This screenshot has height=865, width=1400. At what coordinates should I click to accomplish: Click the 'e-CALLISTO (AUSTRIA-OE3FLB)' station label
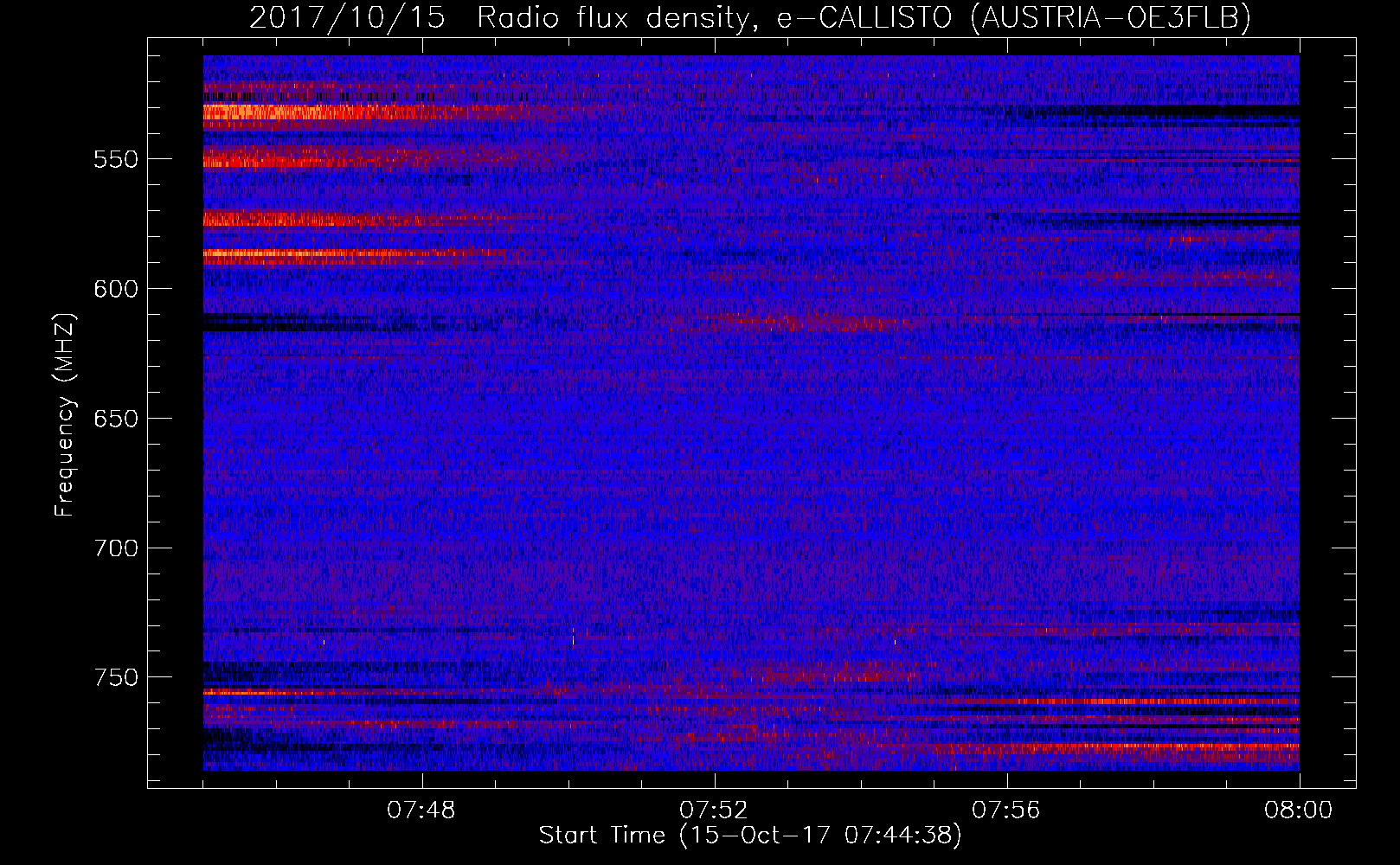tap(1013, 17)
